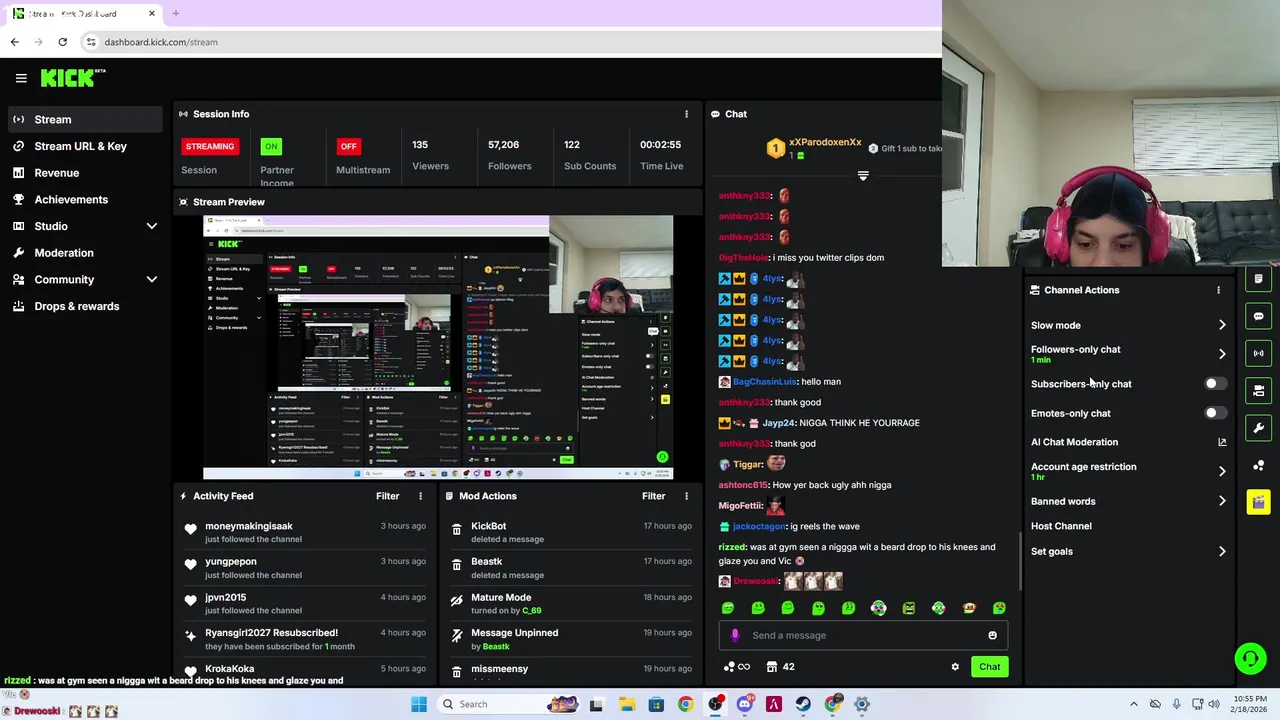
Task: Focus the Send a message field
Action: (864, 635)
